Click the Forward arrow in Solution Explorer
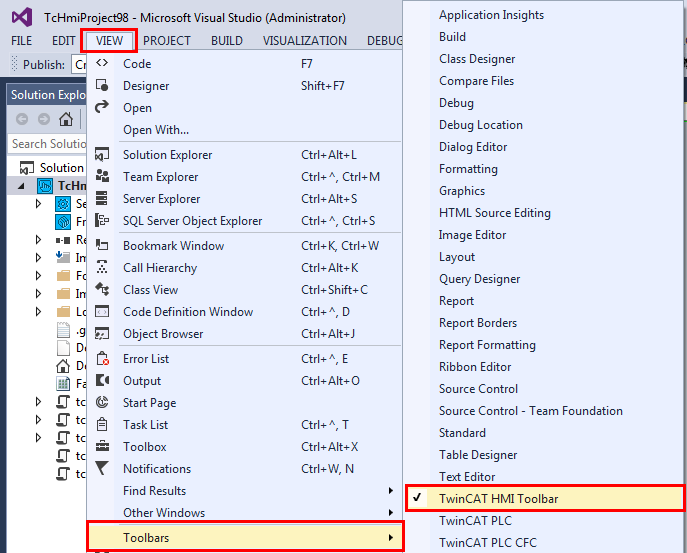Image resolution: width=687 pixels, height=553 pixels. click(44, 119)
